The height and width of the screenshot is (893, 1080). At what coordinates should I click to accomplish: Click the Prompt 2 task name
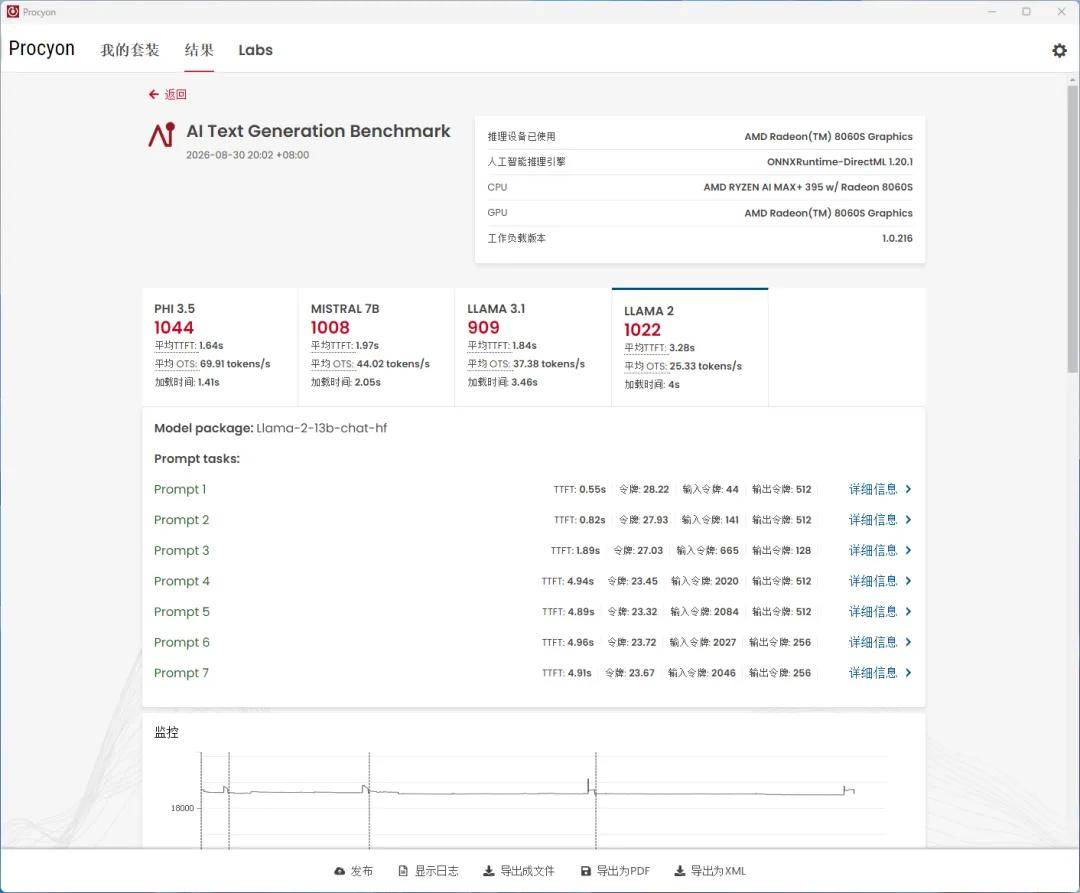tap(181, 520)
